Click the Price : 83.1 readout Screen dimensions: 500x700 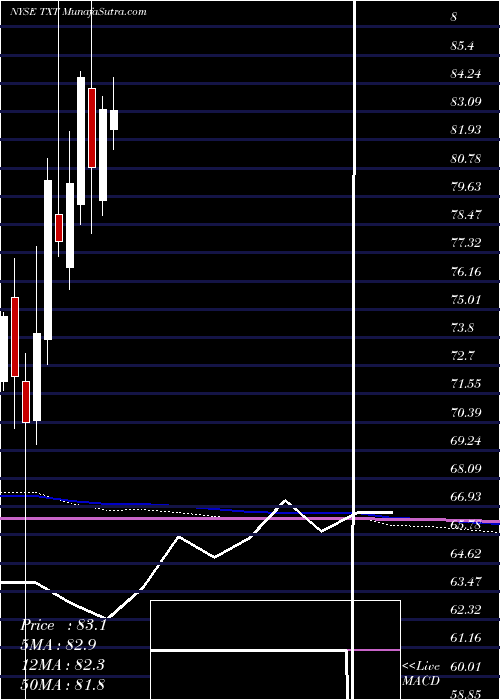(63, 625)
